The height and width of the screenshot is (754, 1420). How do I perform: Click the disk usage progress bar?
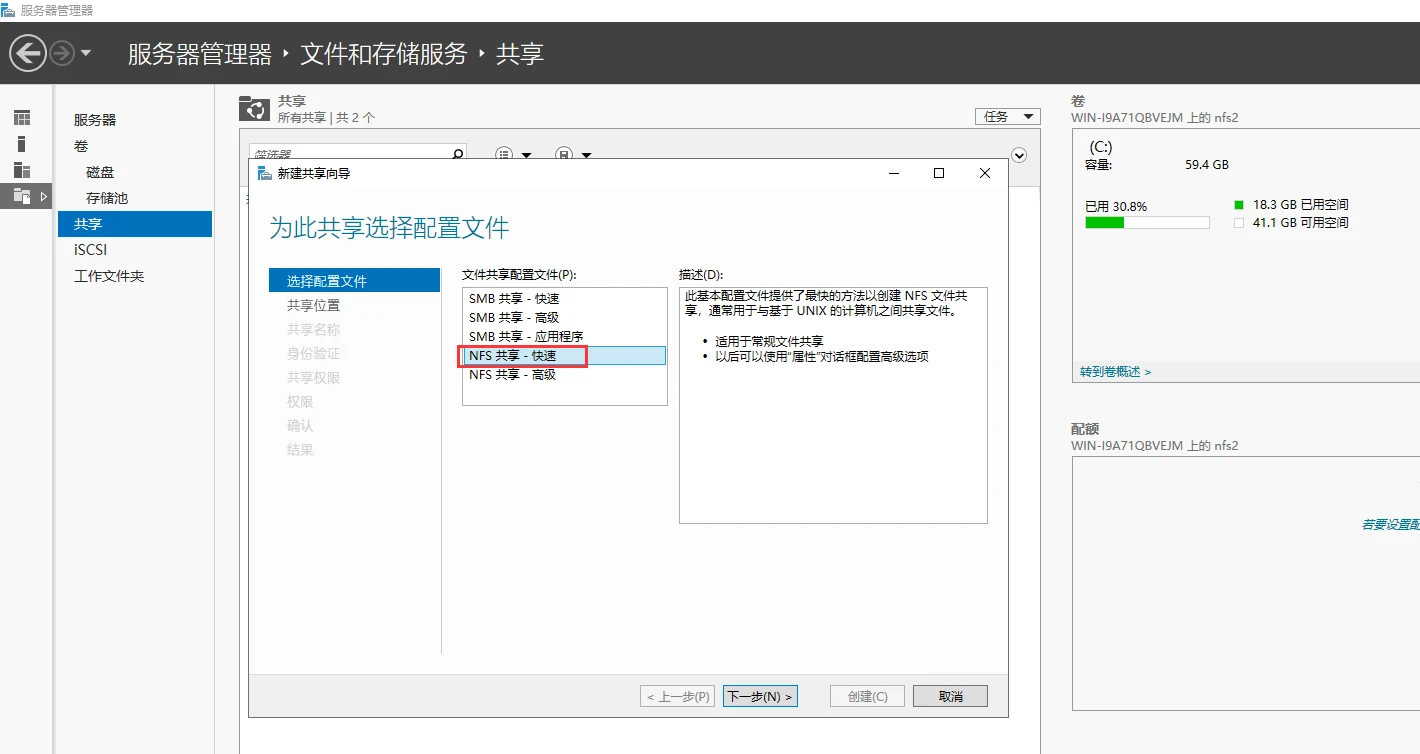point(1147,223)
